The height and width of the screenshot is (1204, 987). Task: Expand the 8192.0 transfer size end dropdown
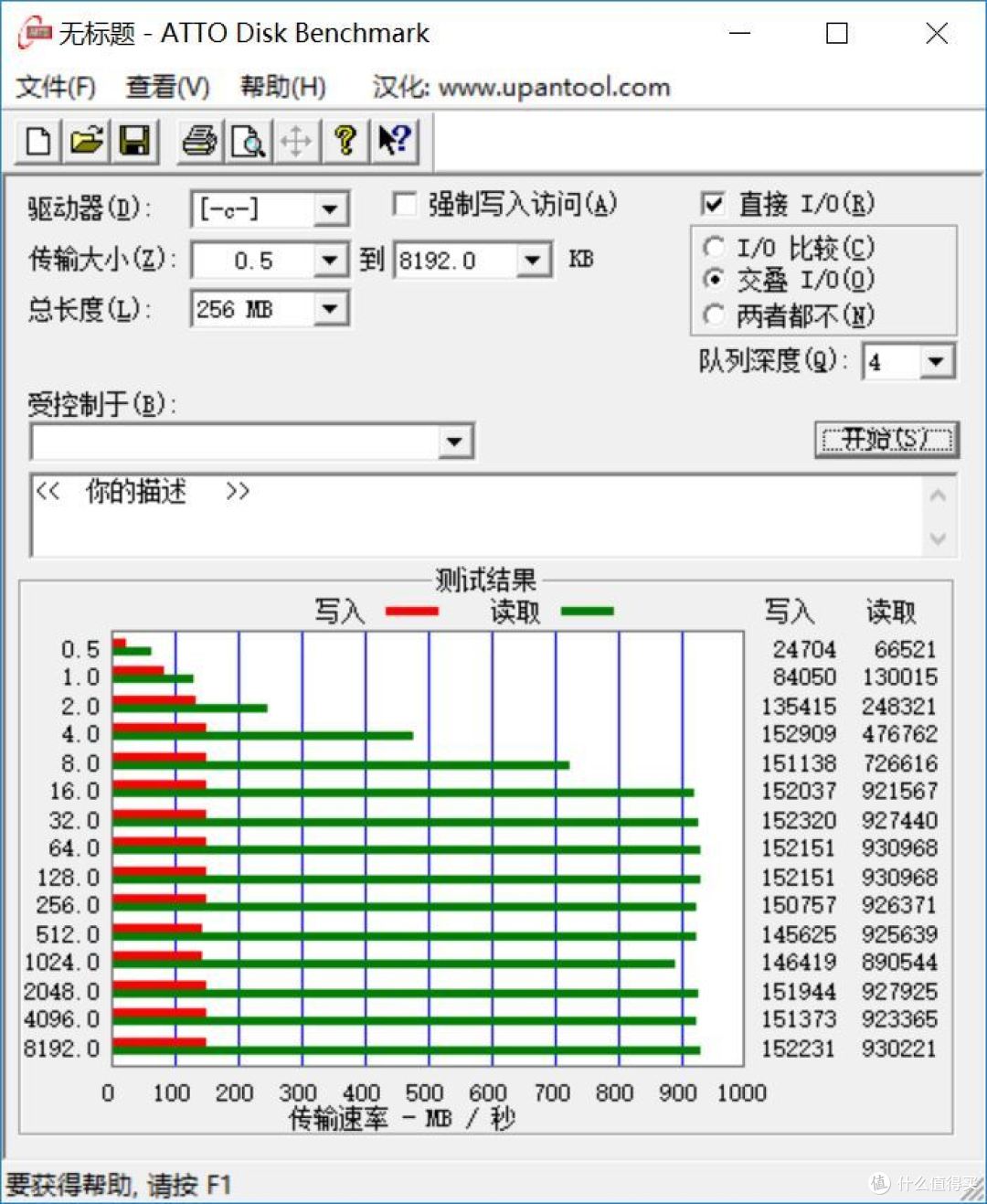[x=533, y=261]
